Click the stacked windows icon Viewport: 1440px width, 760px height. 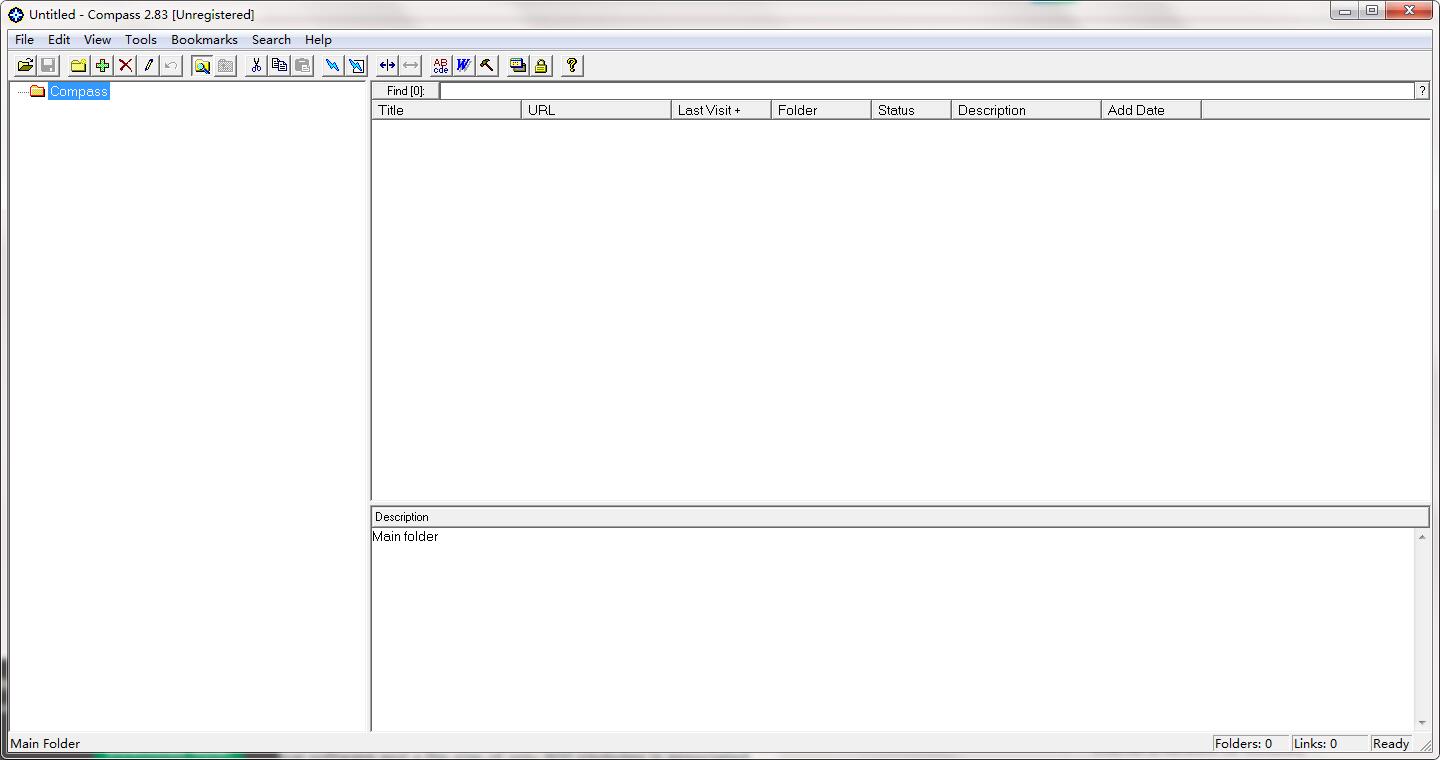518,66
